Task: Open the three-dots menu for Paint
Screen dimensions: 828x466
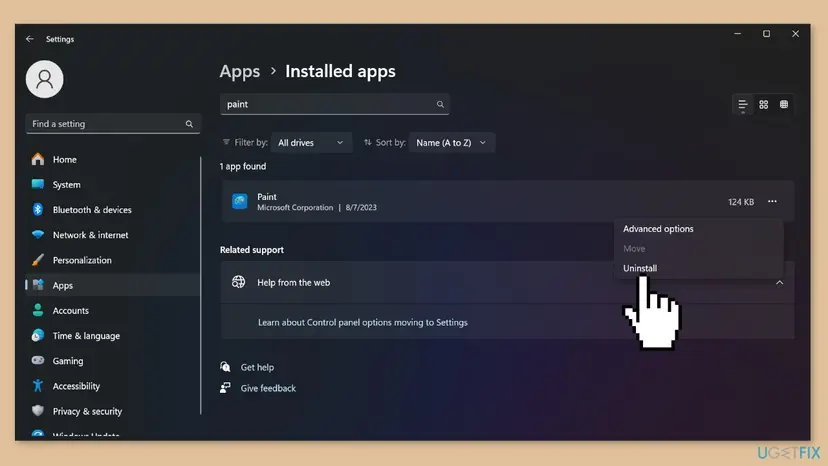Action: point(772,201)
